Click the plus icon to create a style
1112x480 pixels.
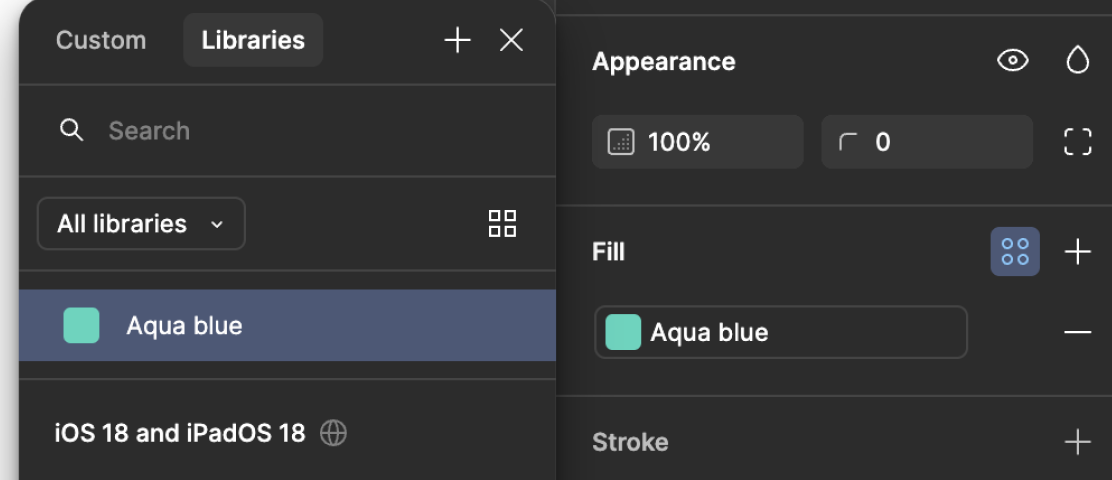[x=457, y=40]
